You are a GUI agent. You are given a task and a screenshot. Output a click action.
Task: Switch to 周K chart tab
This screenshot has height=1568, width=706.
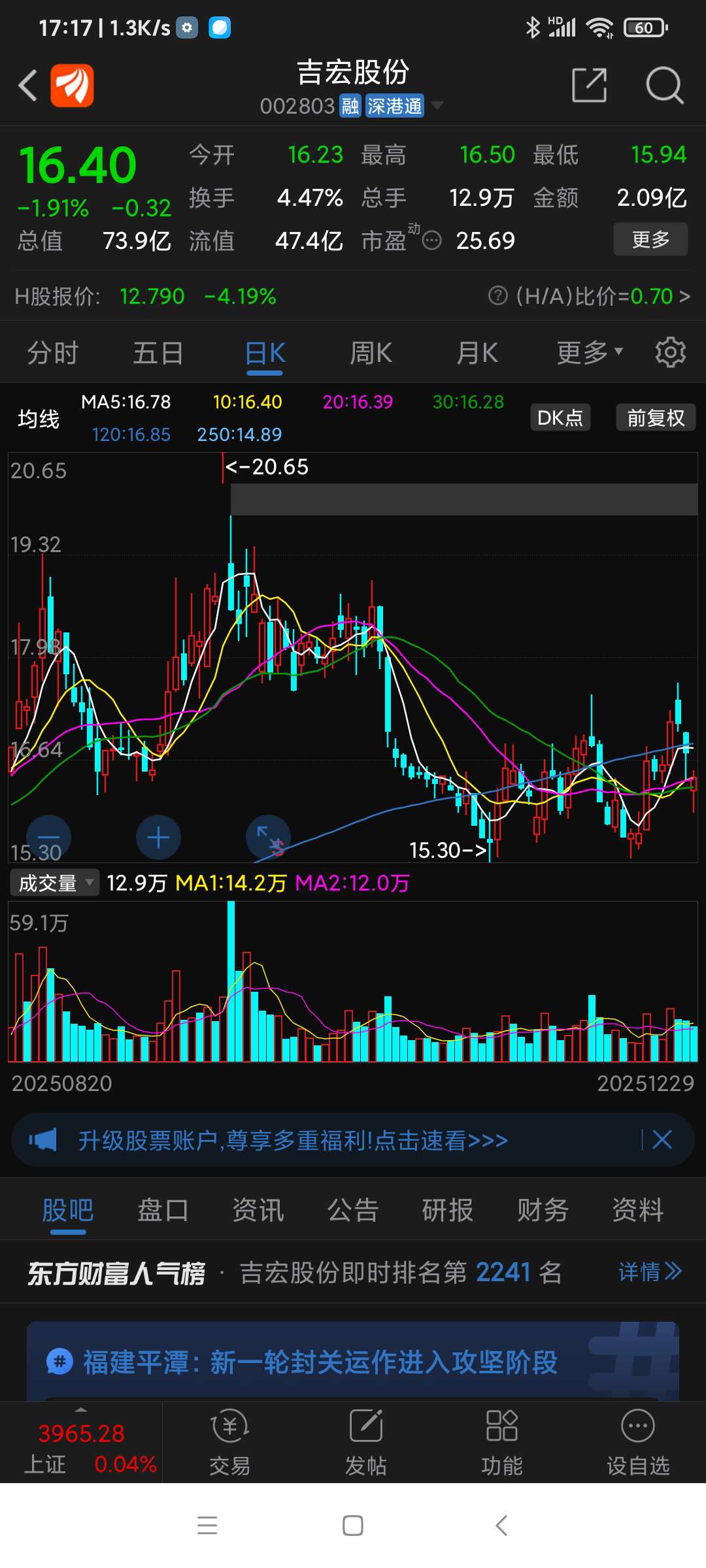coord(371,353)
